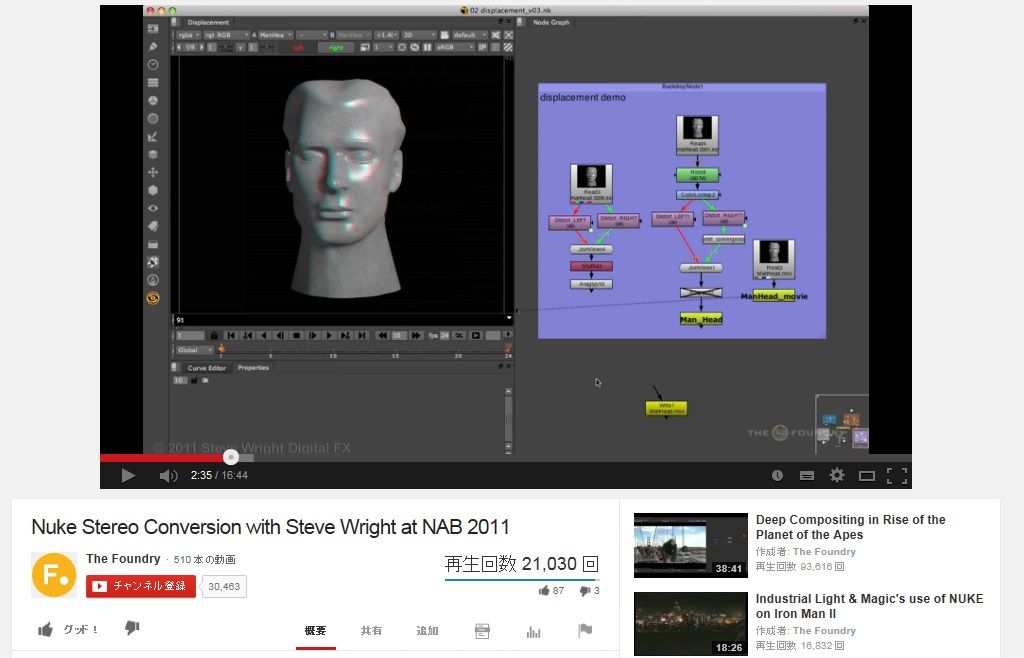The height and width of the screenshot is (658, 1024).
Task: Open the Transform nodes move icon
Action: 153,172
